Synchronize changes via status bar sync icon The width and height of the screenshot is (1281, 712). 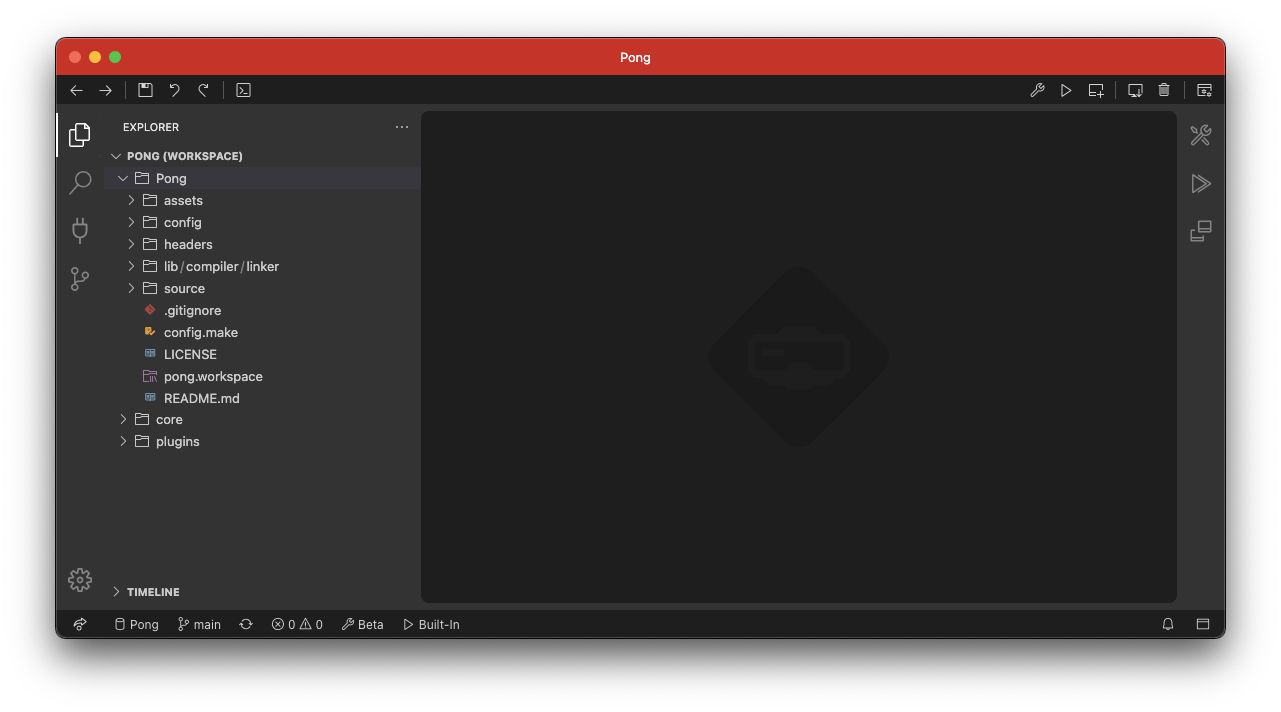click(x=246, y=624)
